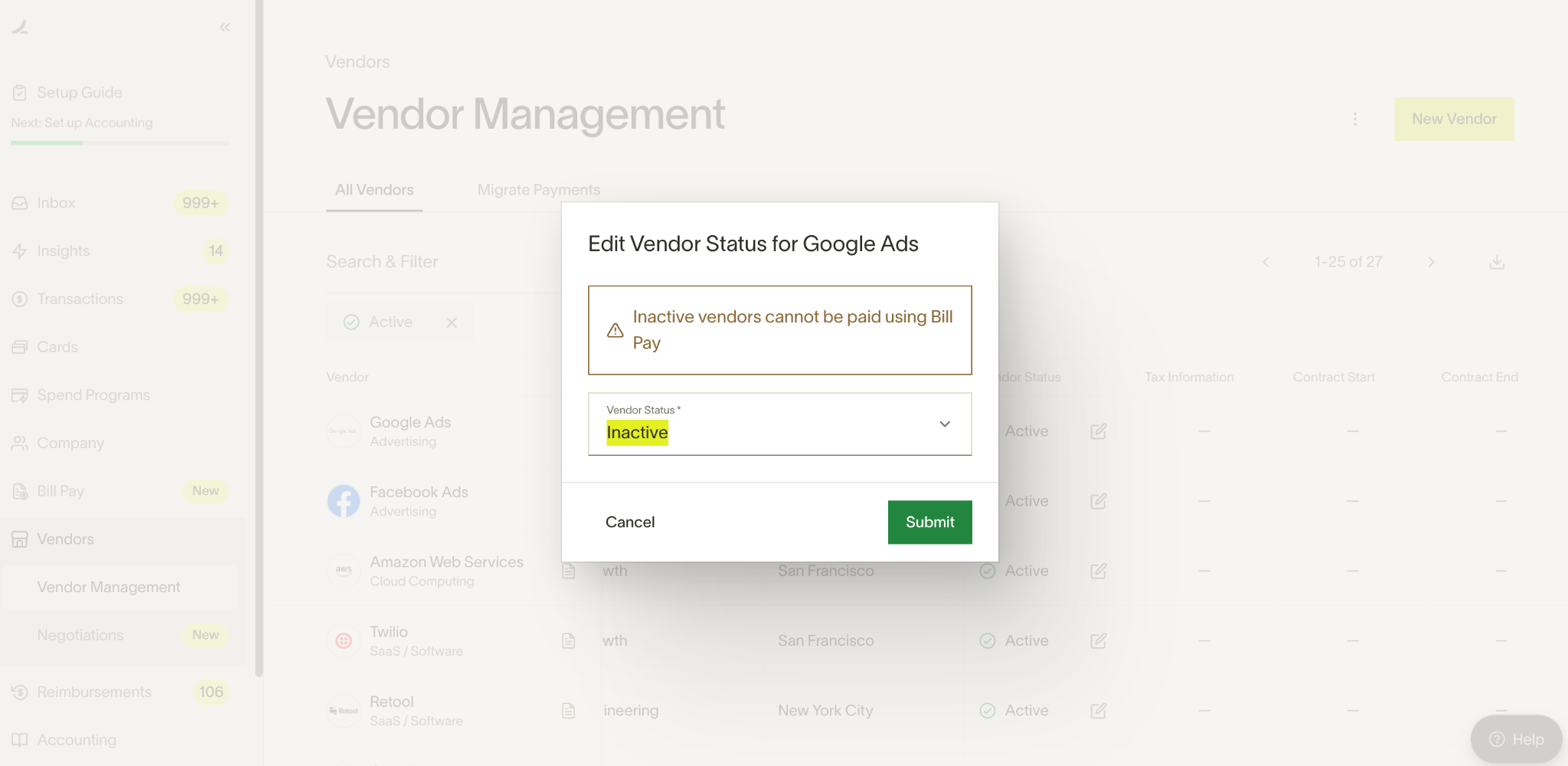
Task: Open the Twilio vendor row
Action: (x=389, y=632)
